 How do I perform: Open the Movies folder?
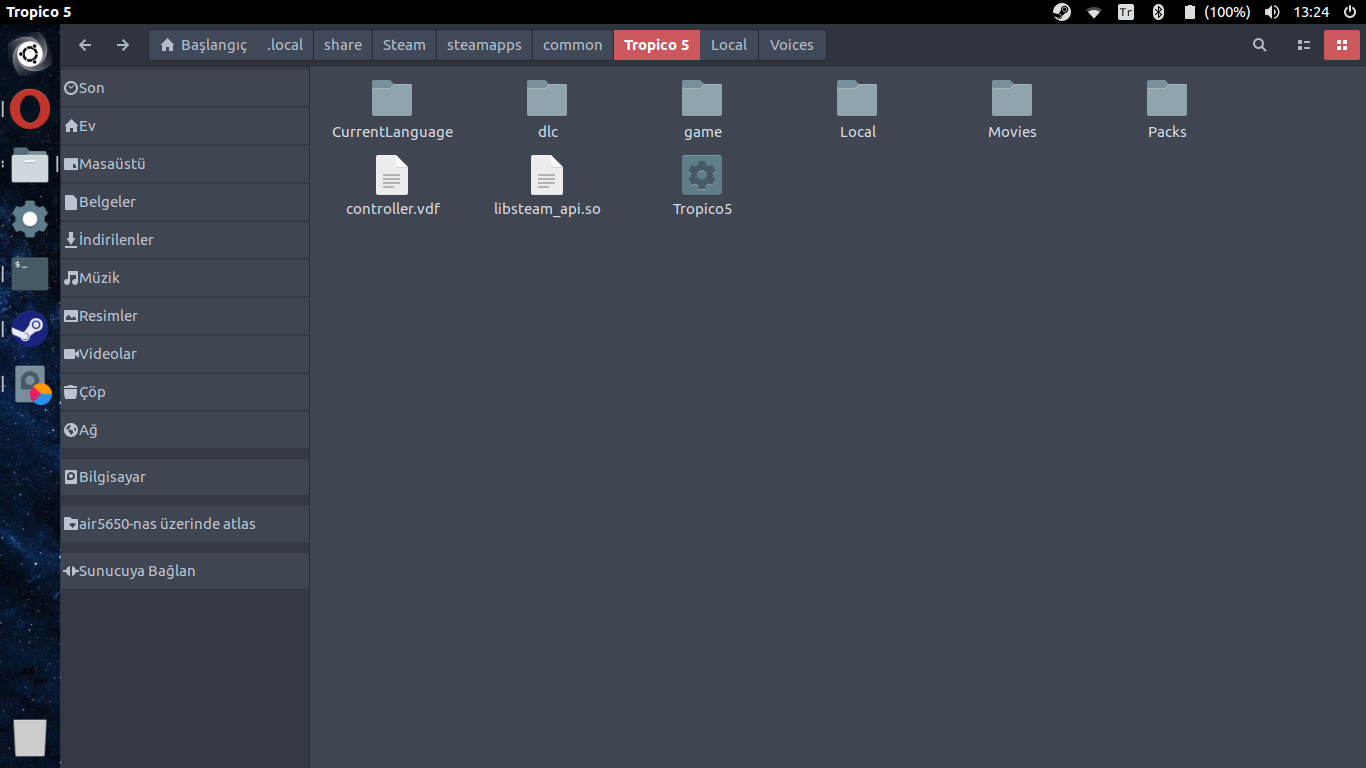pos(1012,99)
